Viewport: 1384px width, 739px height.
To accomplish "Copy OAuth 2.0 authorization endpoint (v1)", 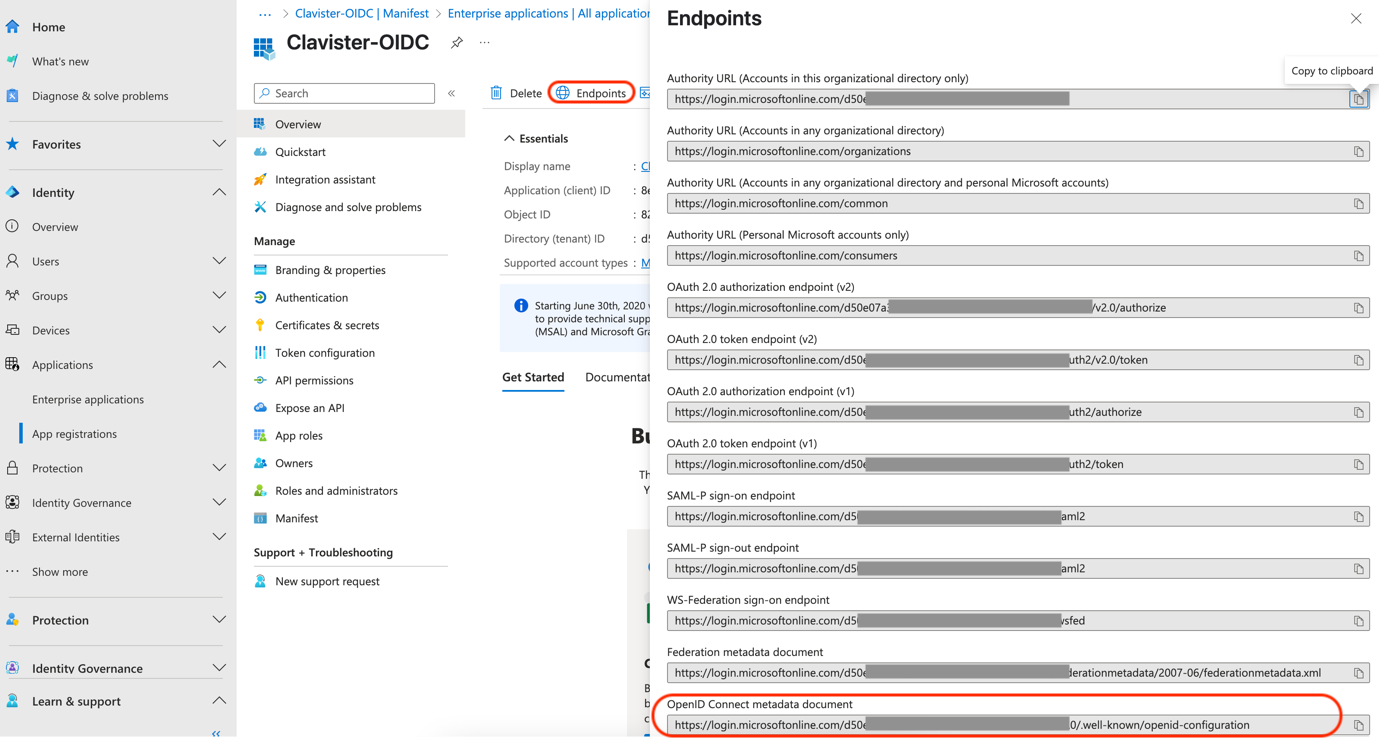I will click(1358, 412).
